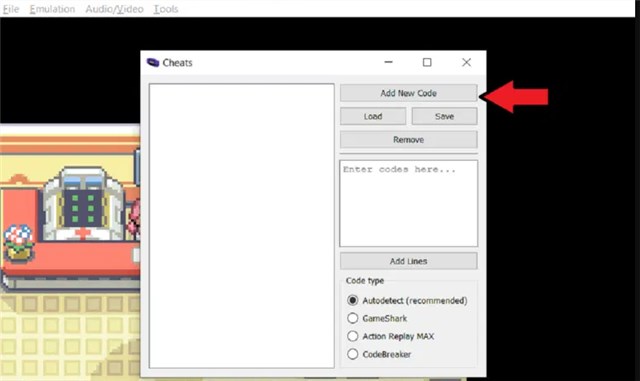Image resolution: width=640 pixels, height=381 pixels.
Task: Click the Add Lines button
Action: [409, 261]
